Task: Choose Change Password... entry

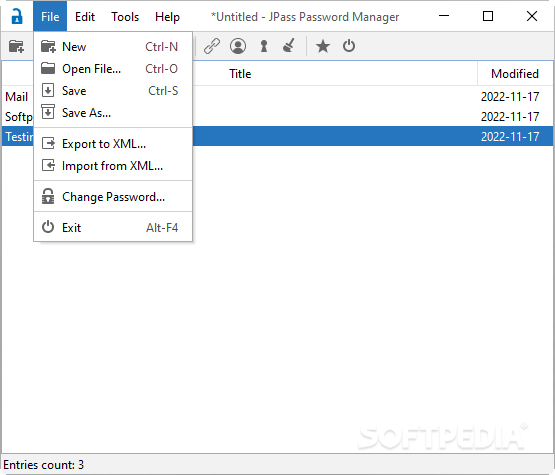Action: click(113, 196)
